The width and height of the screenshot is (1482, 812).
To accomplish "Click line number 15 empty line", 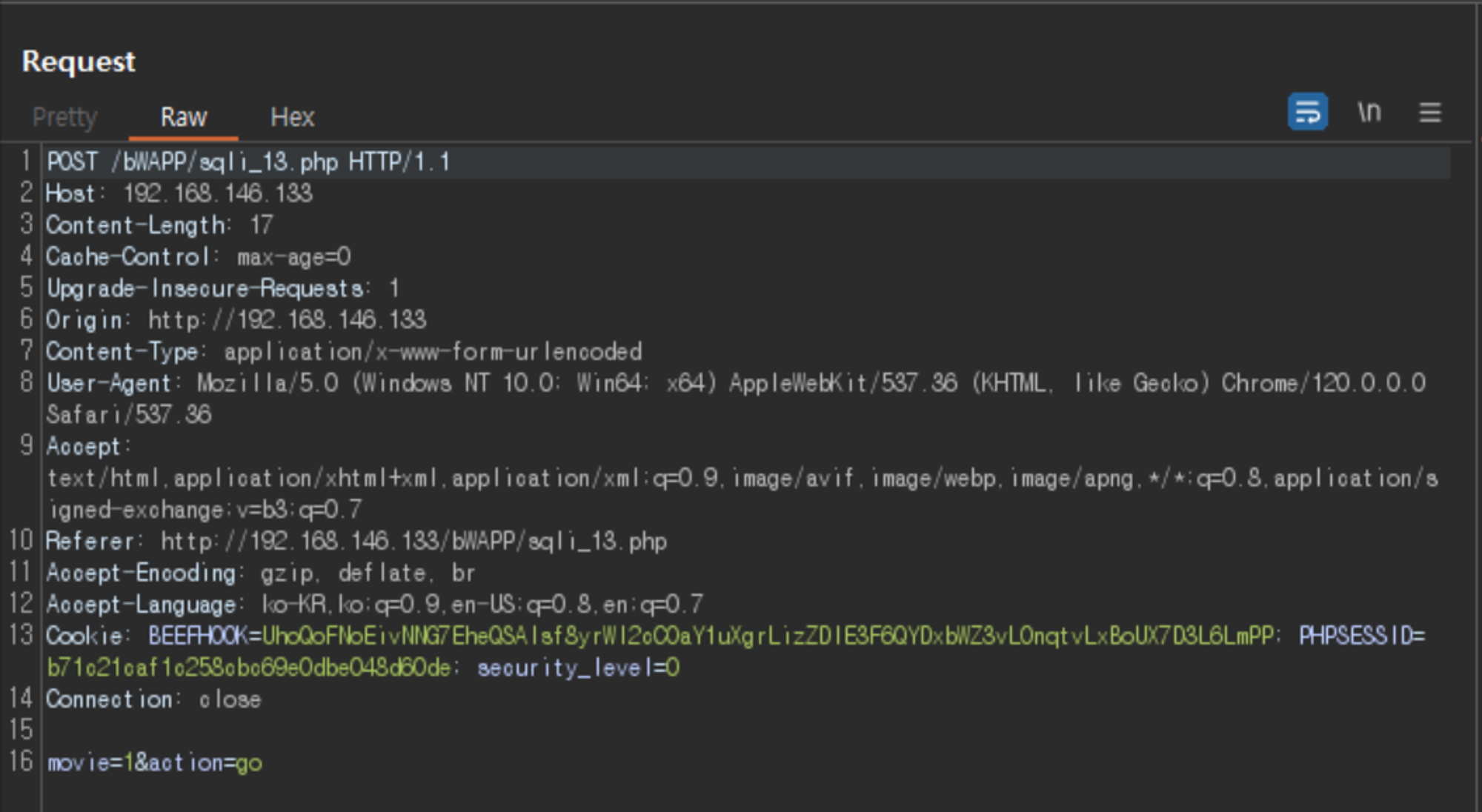I will click(x=21, y=730).
